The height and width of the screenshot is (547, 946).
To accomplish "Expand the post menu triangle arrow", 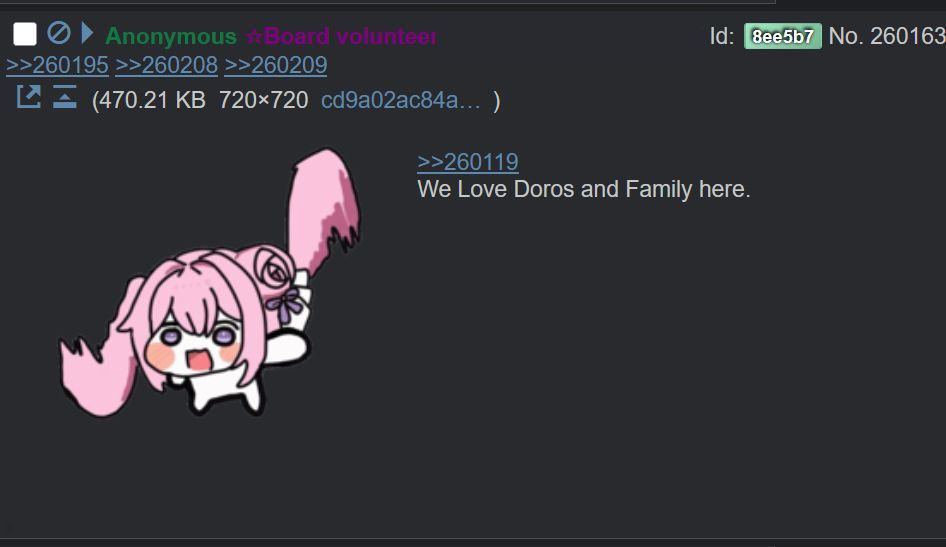I will point(87,33).
